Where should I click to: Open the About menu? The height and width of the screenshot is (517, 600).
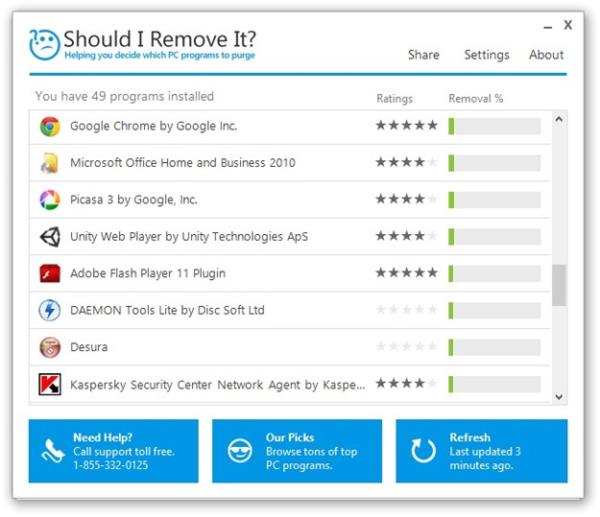(546, 55)
